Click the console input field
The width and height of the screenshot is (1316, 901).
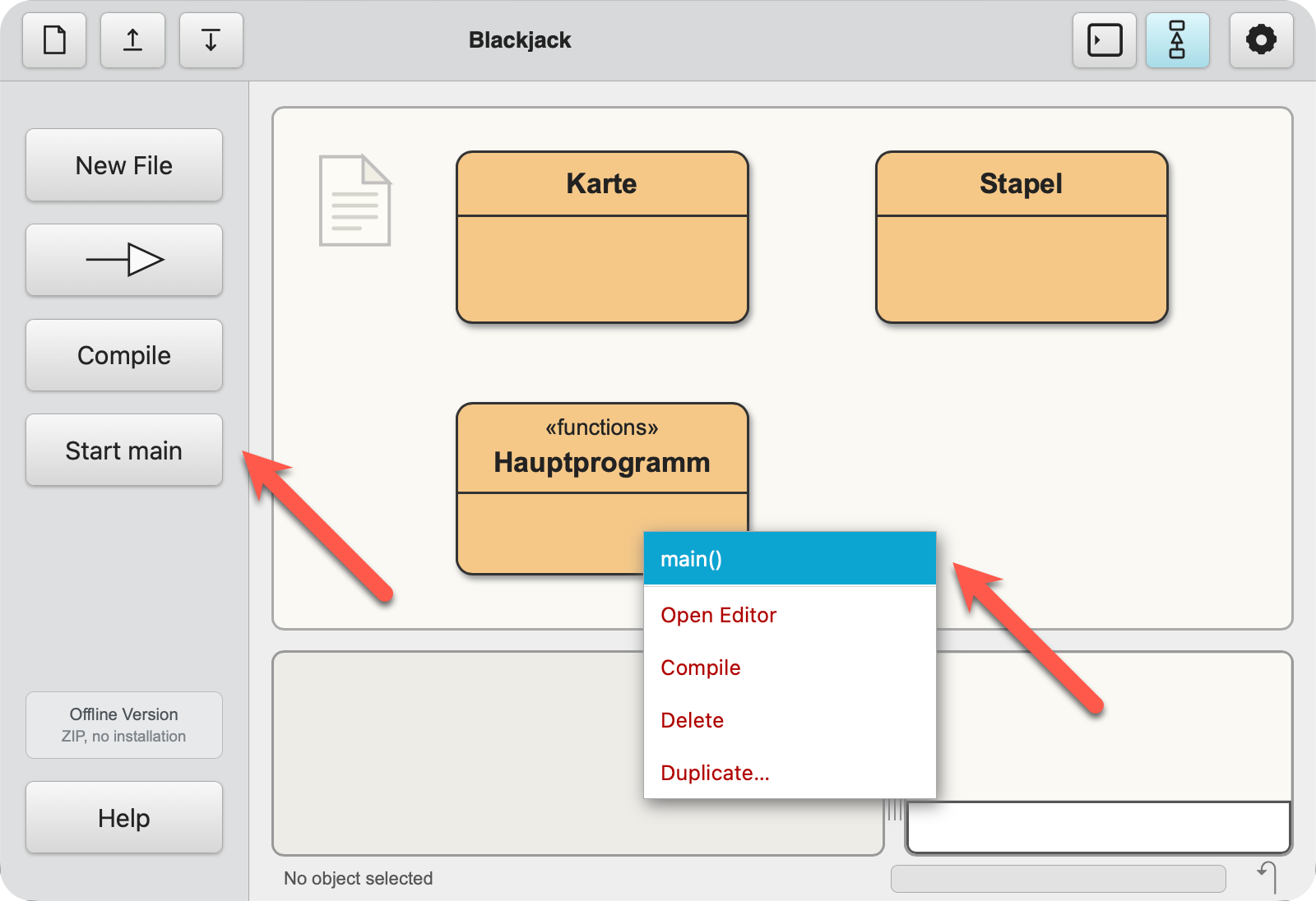1099,827
